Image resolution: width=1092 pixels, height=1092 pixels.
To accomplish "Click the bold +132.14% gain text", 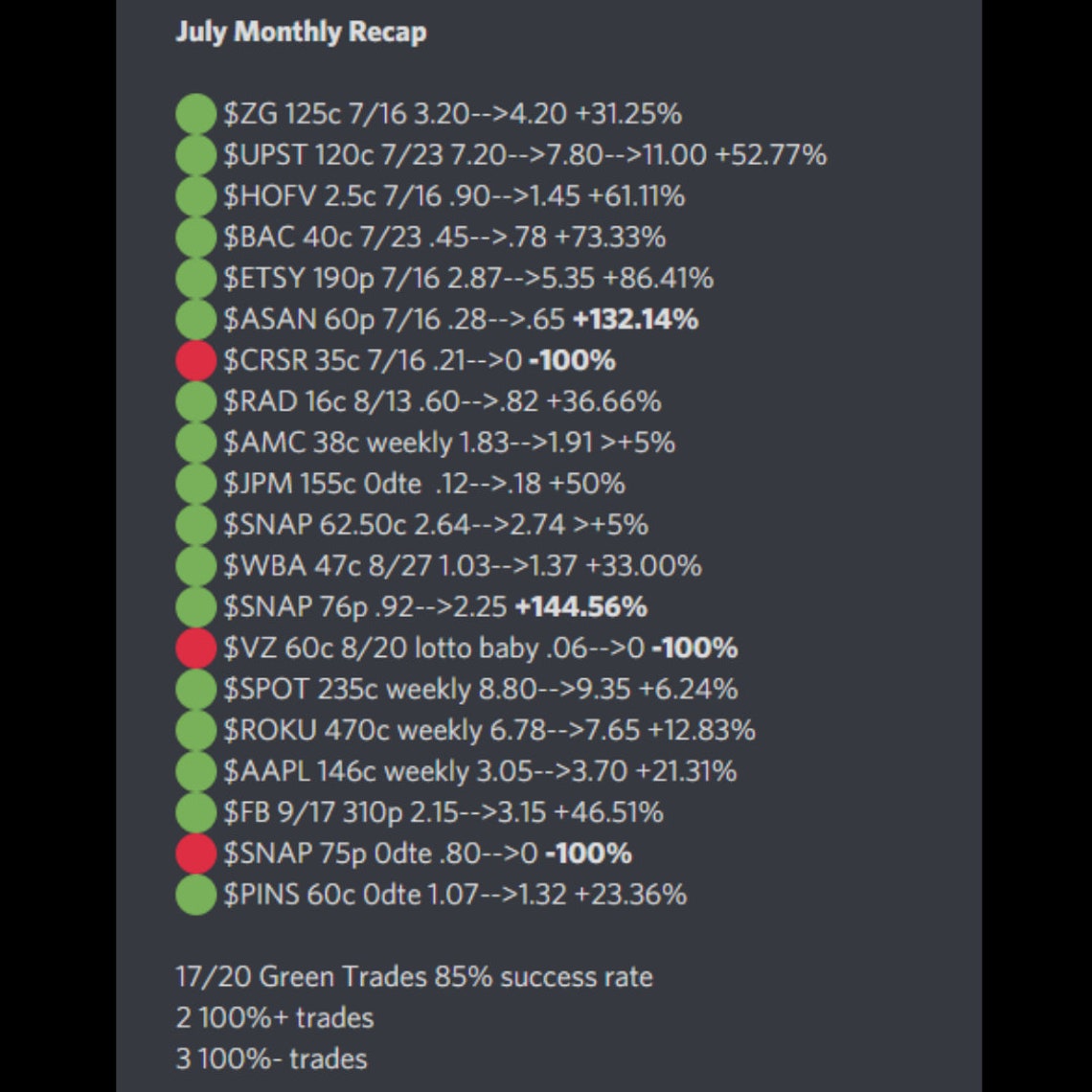I will (x=635, y=319).
